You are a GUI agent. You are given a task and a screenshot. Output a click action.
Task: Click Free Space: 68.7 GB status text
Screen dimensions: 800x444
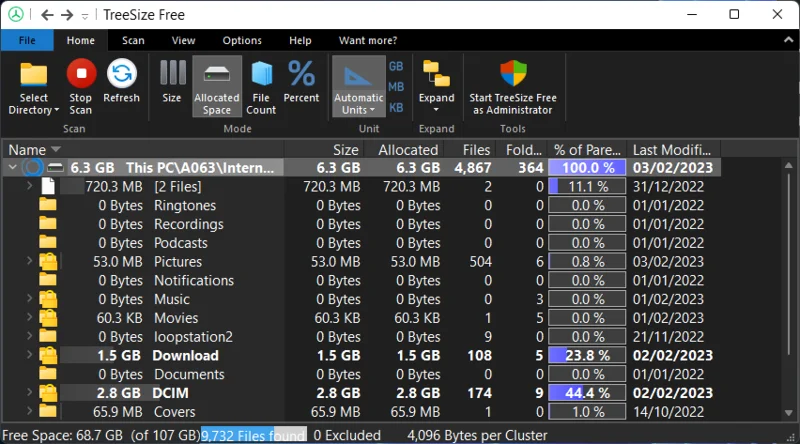click(x=62, y=435)
